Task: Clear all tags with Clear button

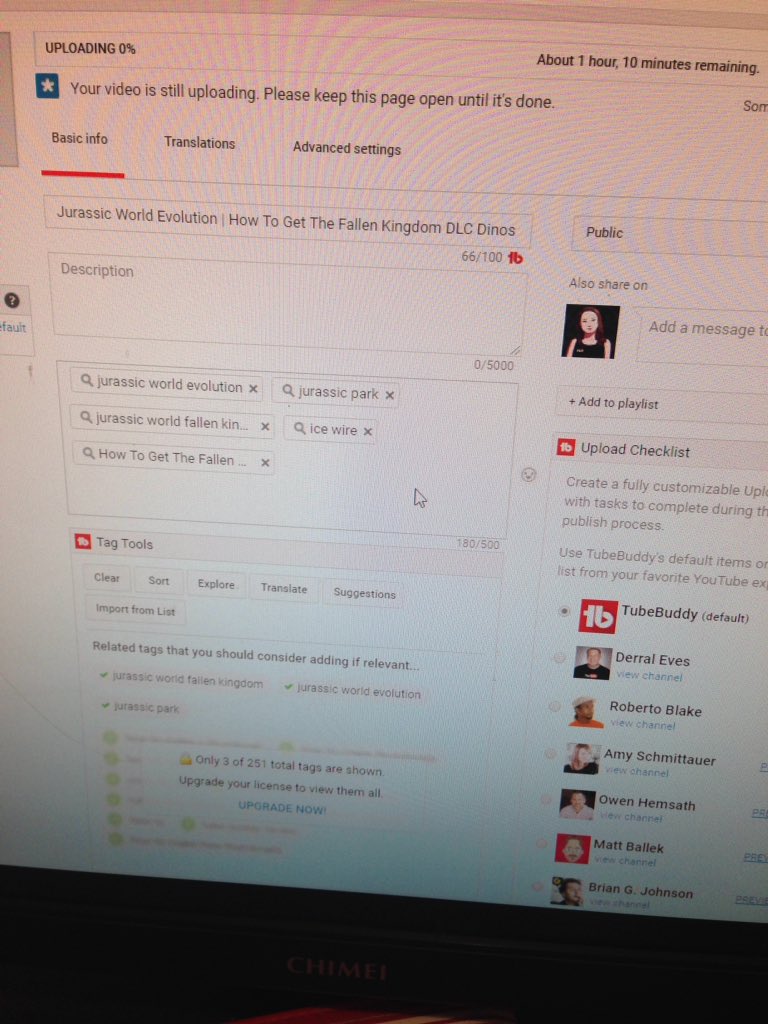Action: point(106,578)
